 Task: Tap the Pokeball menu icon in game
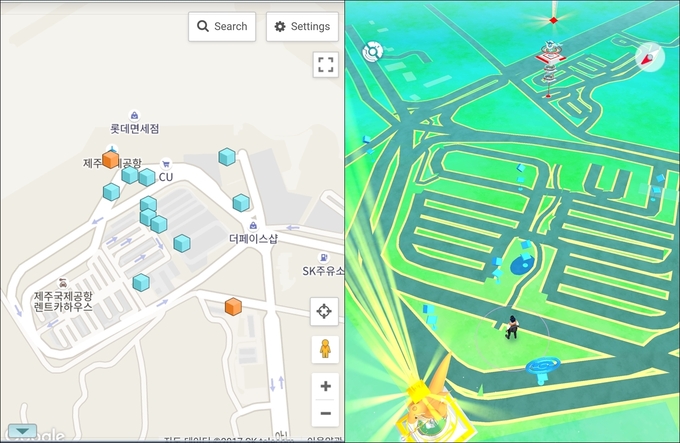tap(373, 52)
